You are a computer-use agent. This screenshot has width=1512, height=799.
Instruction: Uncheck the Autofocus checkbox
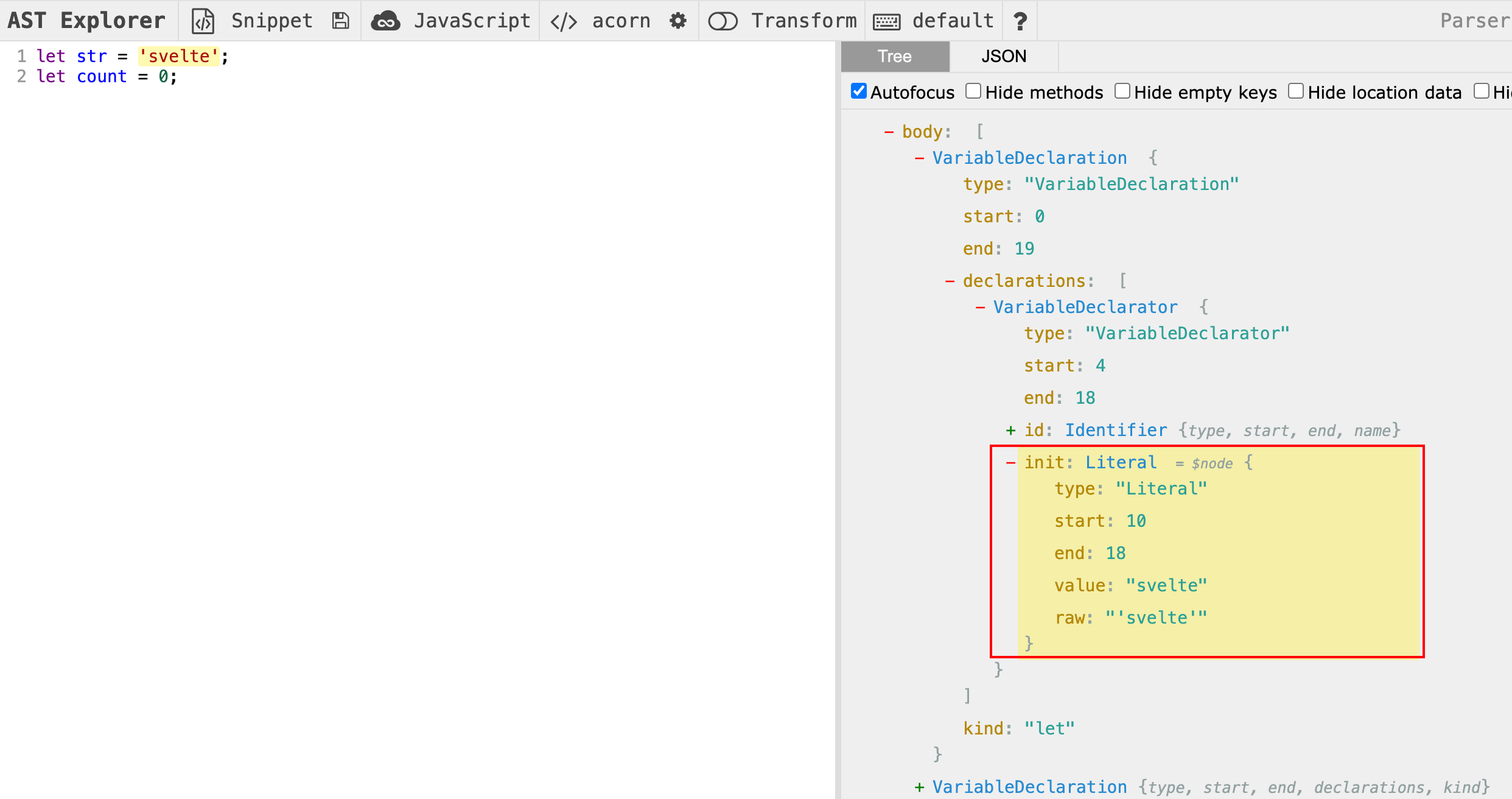click(x=858, y=91)
